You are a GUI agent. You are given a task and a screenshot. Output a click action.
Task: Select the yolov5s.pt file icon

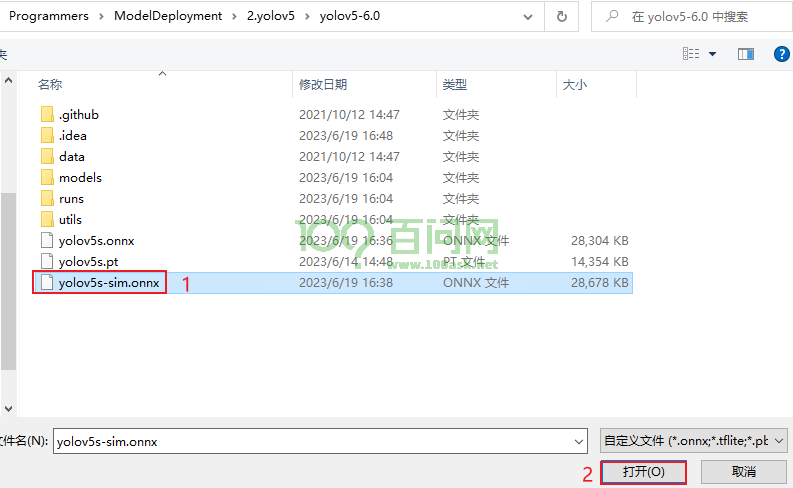[47, 262]
